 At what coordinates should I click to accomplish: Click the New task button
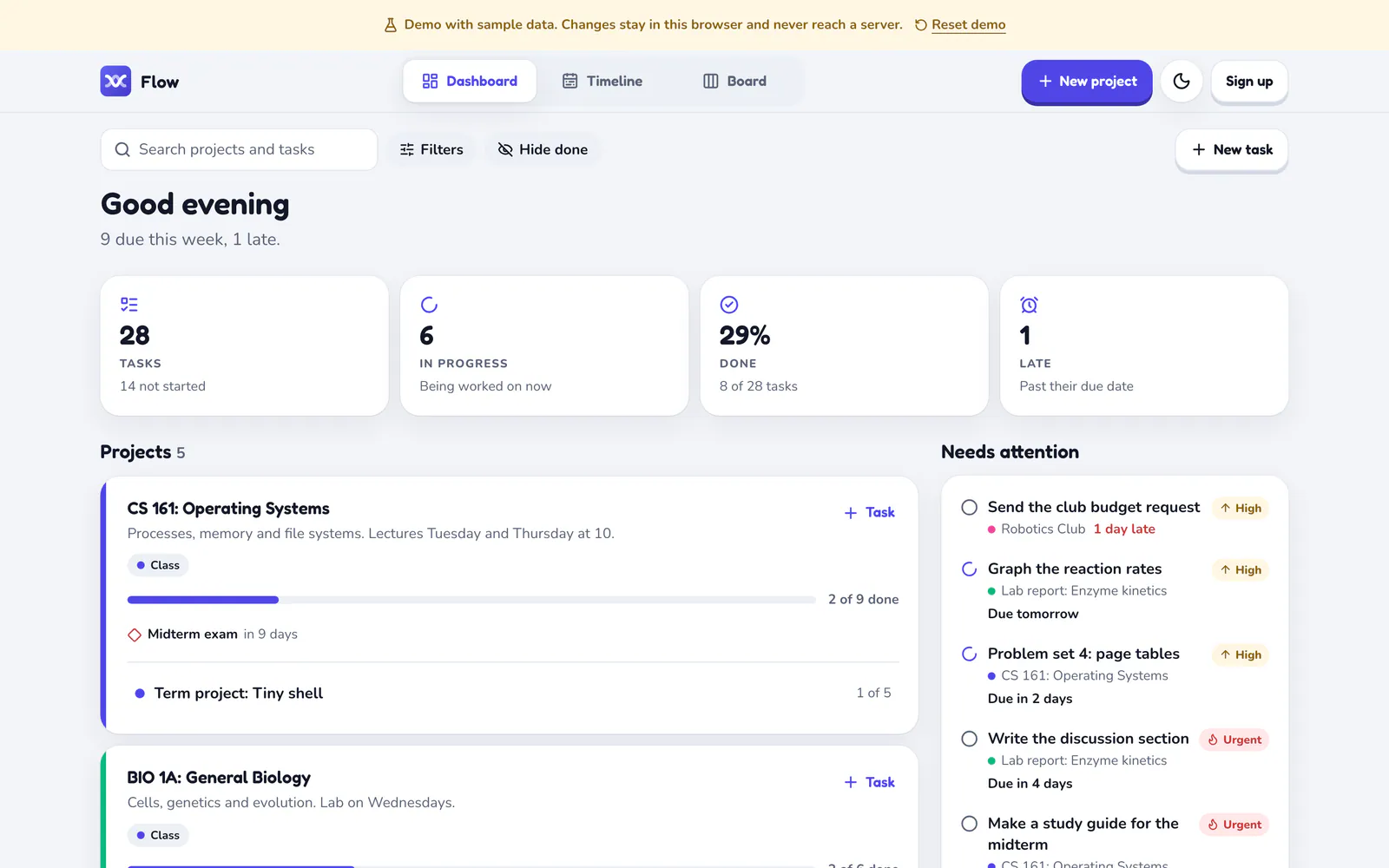(1232, 150)
